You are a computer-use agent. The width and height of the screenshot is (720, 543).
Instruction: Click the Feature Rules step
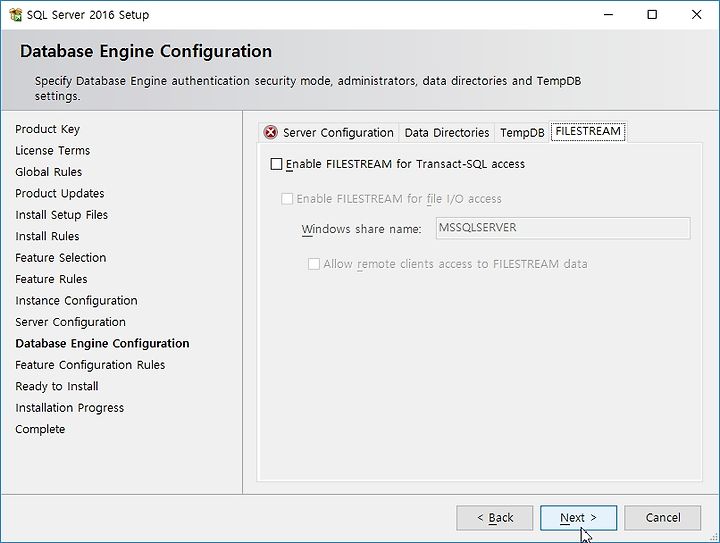pyautogui.click(x=51, y=279)
